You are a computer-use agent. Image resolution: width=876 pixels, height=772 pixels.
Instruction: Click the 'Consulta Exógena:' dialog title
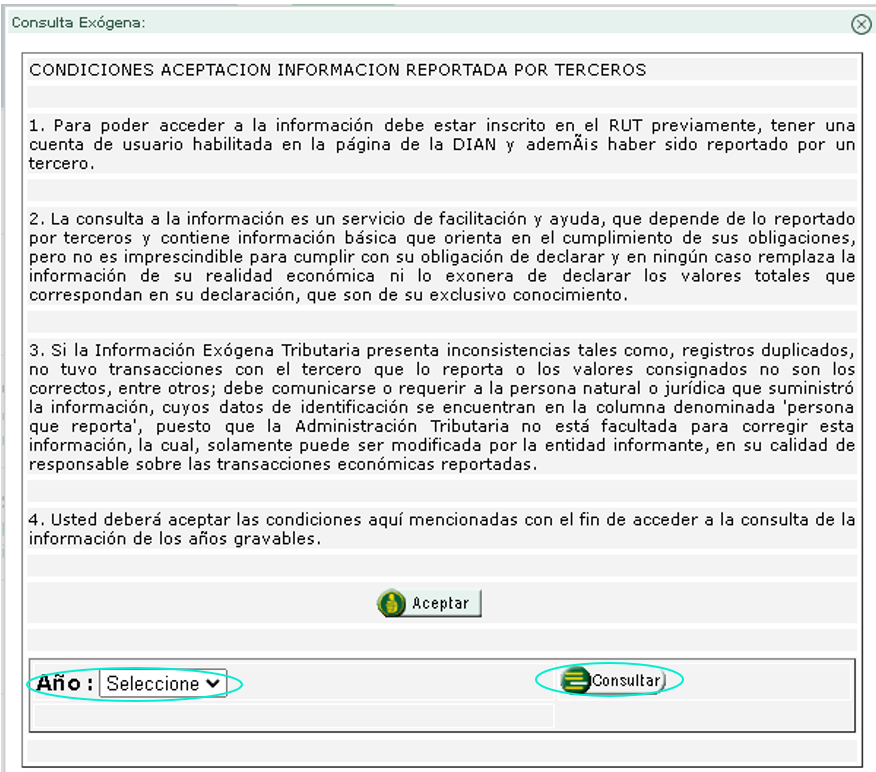click(x=78, y=23)
